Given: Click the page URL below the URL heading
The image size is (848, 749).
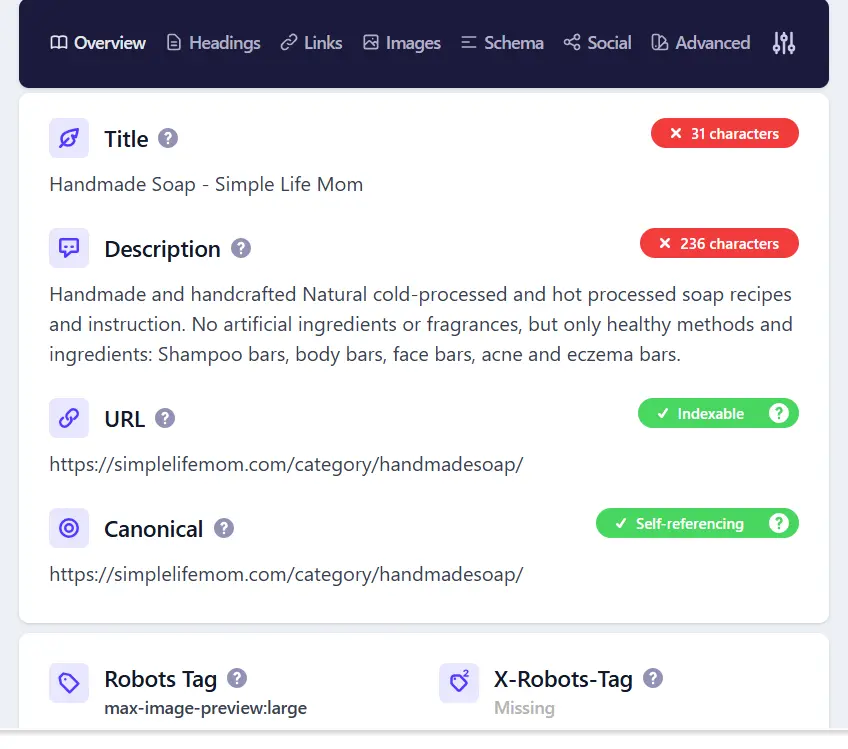Looking at the screenshot, I should (286, 464).
